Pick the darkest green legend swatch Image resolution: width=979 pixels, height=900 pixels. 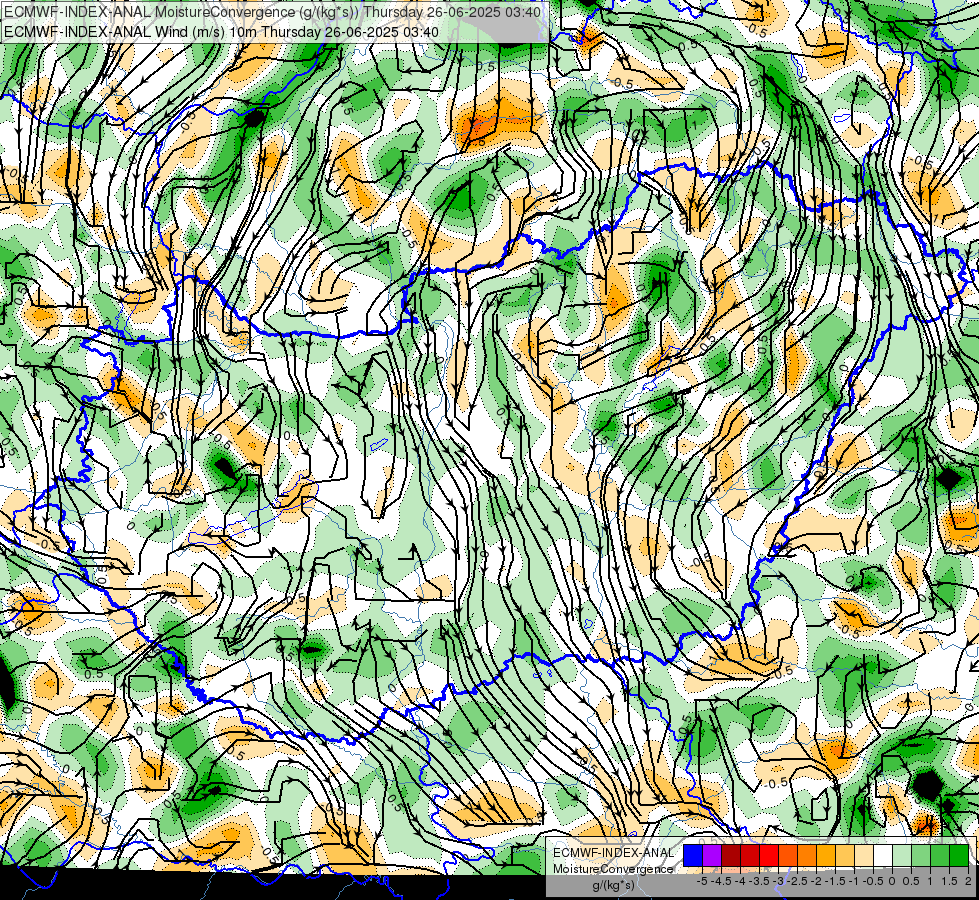click(x=959, y=855)
